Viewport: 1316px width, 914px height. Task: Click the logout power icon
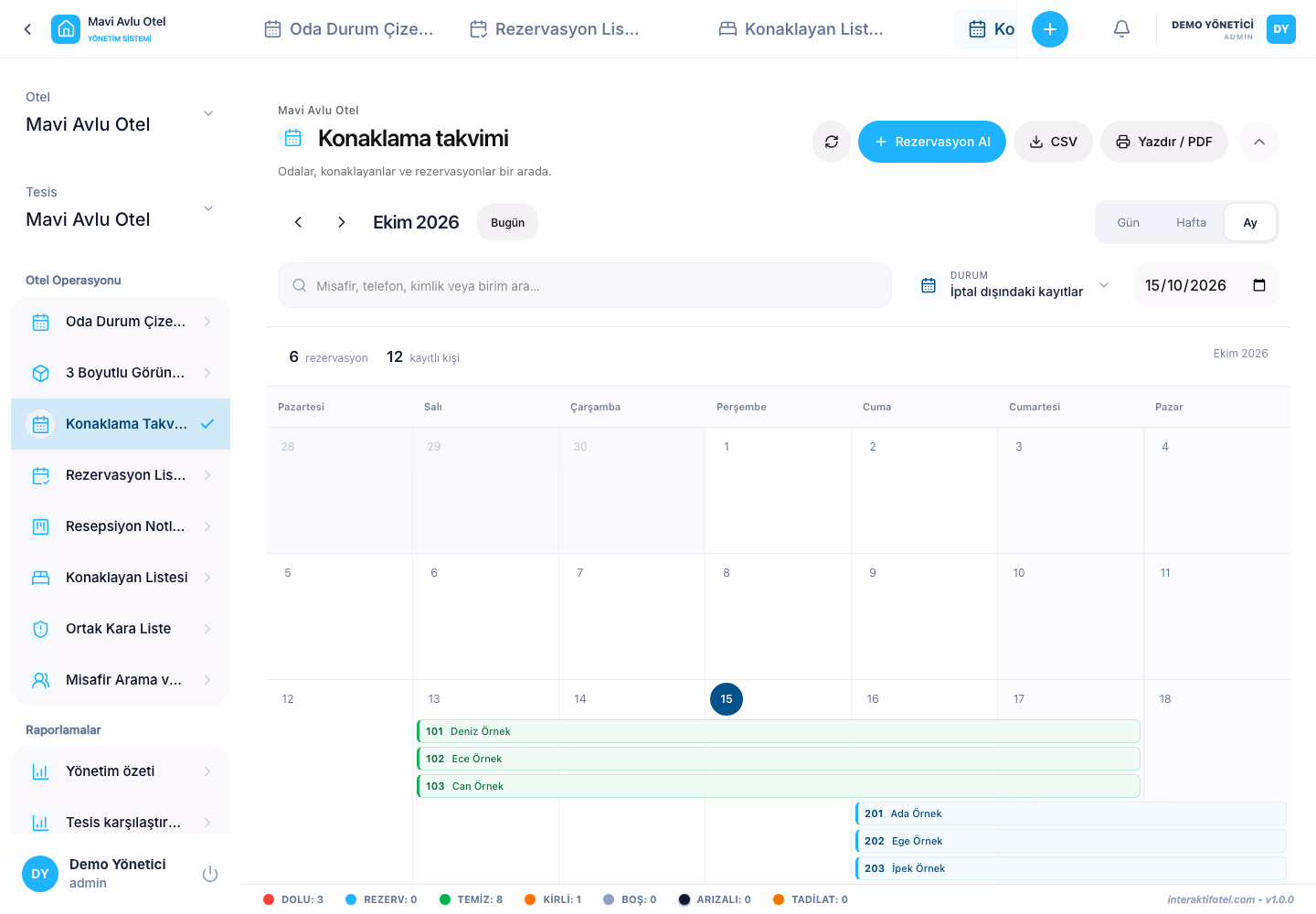tap(210, 874)
